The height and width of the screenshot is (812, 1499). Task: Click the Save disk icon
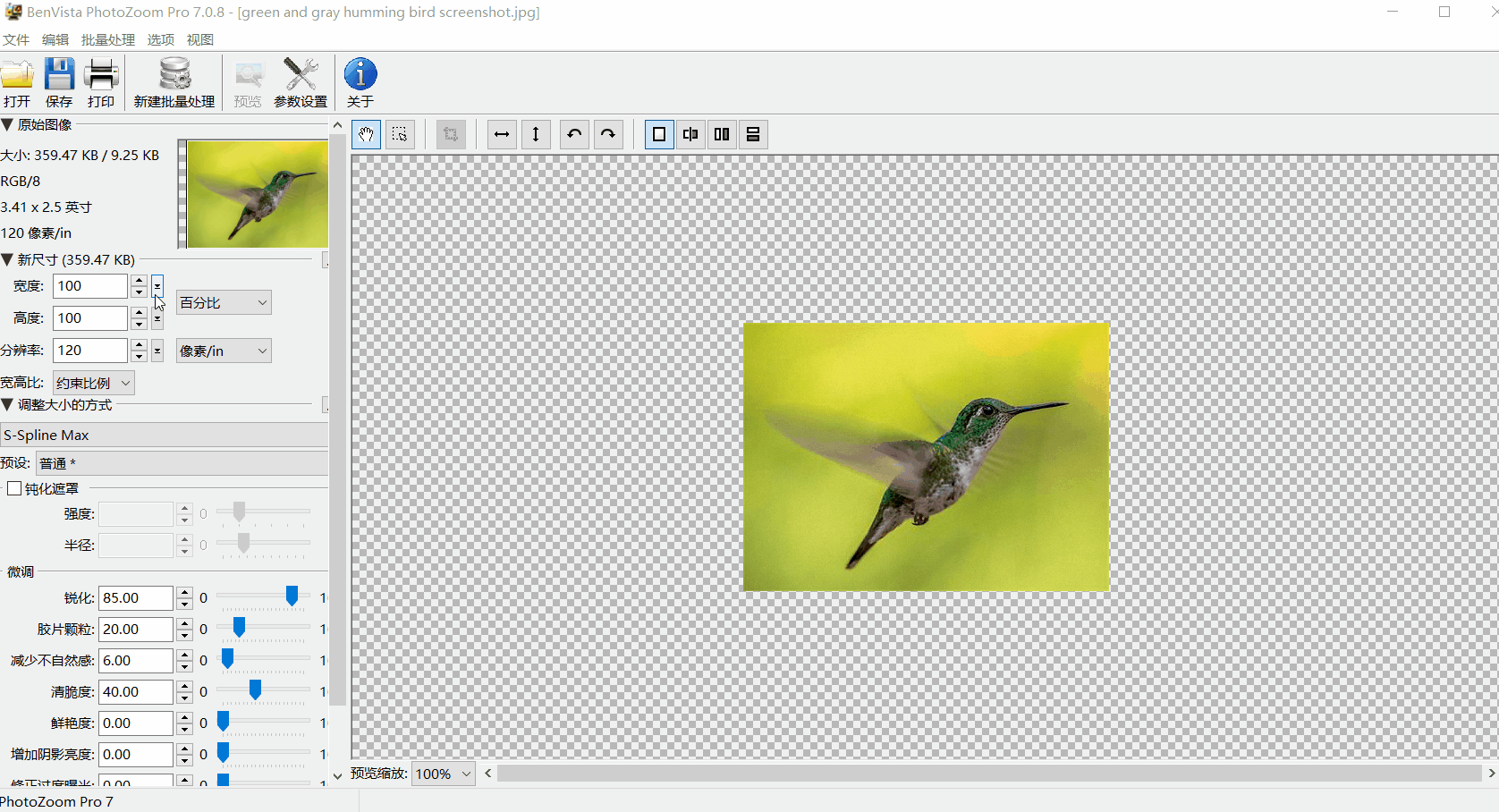point(59,82)
